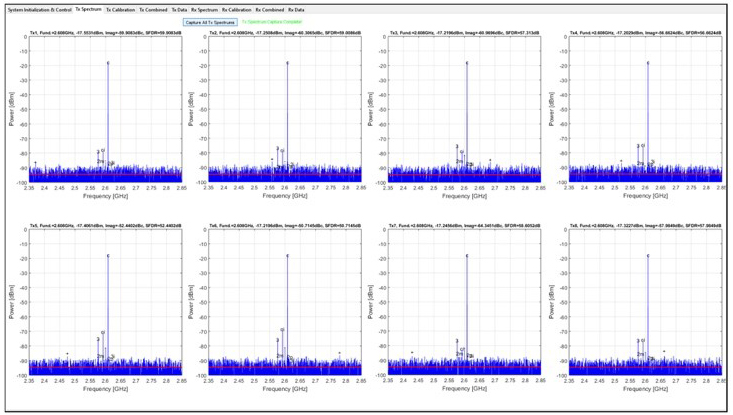Open the System Initialization & Control tab

40,10
